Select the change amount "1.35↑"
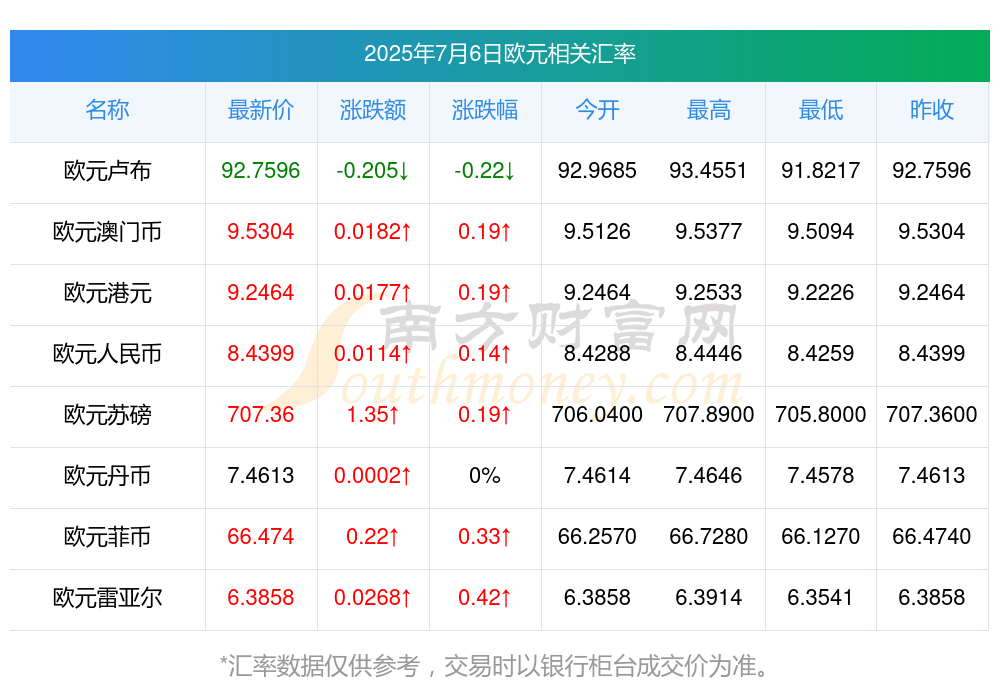 tap(373, 415)
